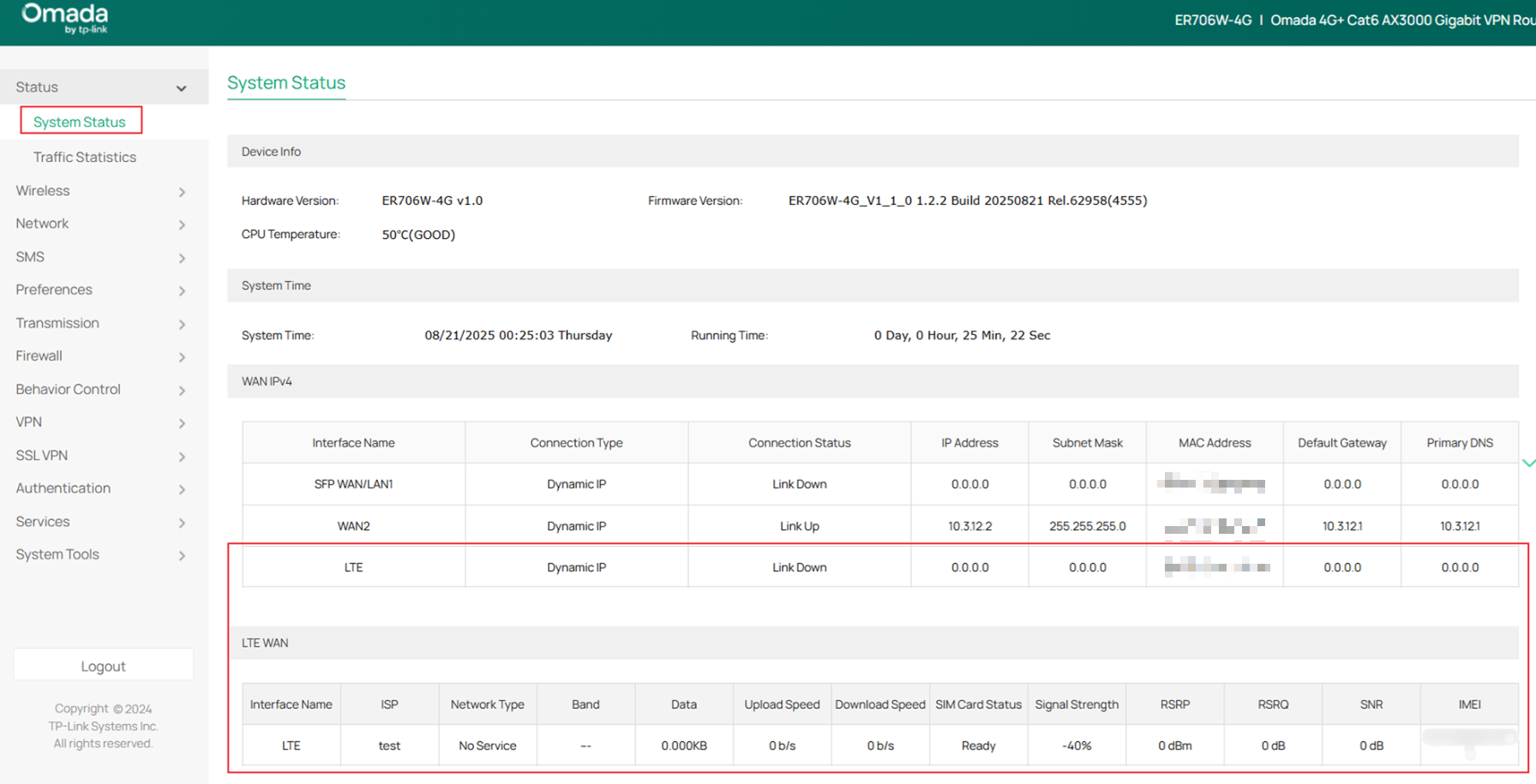Viewport: 1536px width, 784px height.
Task: Open the VPN menu label
Action: 28,422
